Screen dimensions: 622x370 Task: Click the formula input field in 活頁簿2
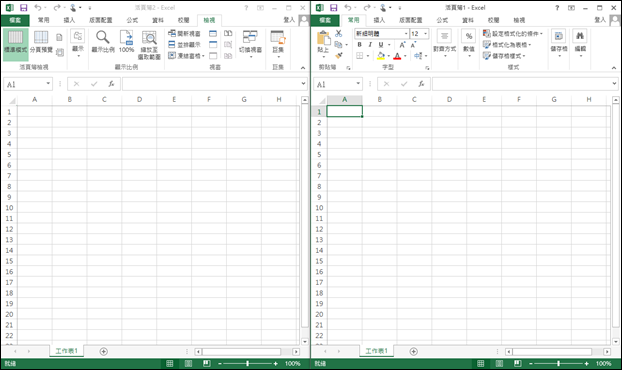pos(211,84)
